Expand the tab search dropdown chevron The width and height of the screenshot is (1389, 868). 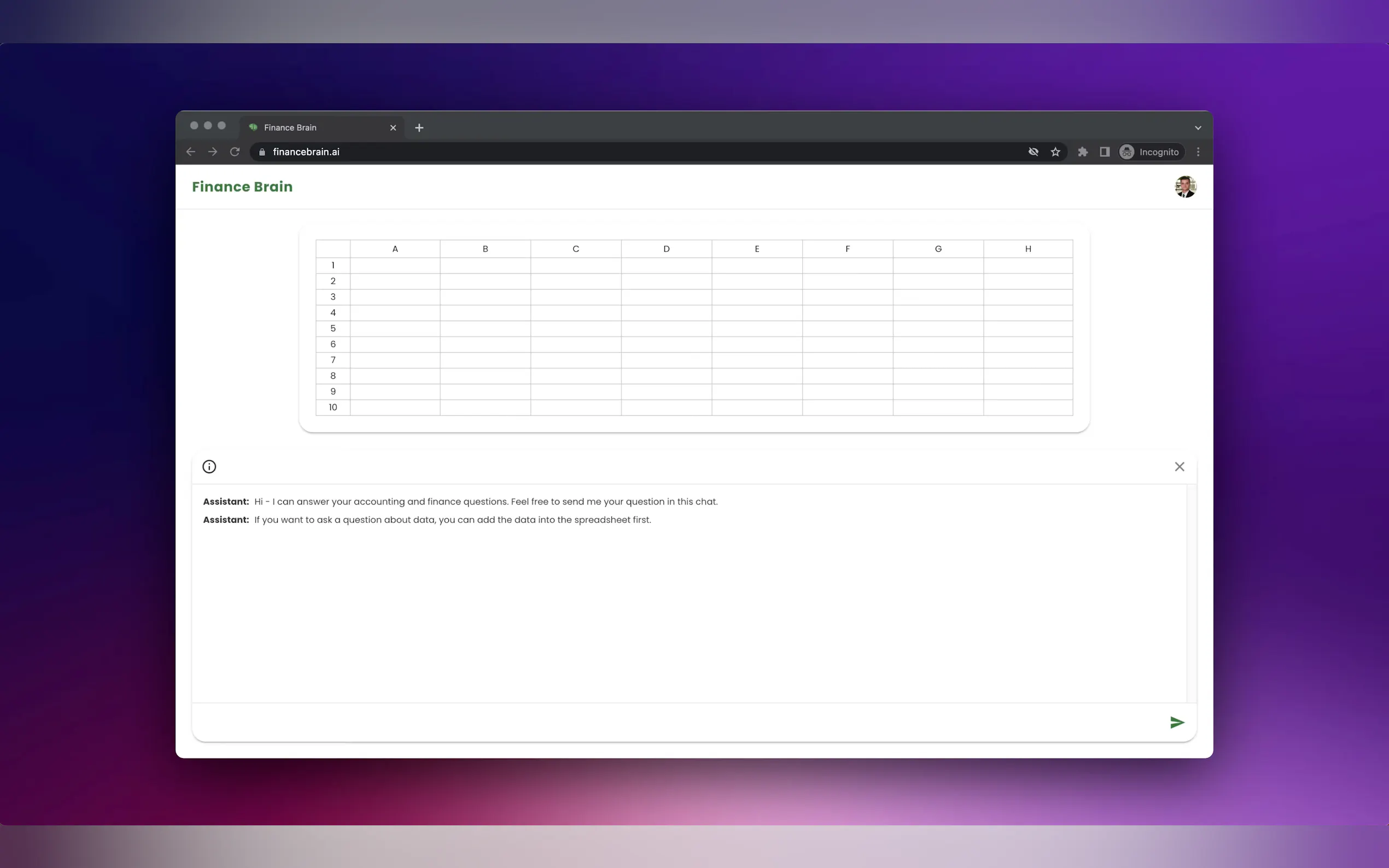pos(1198,128)
